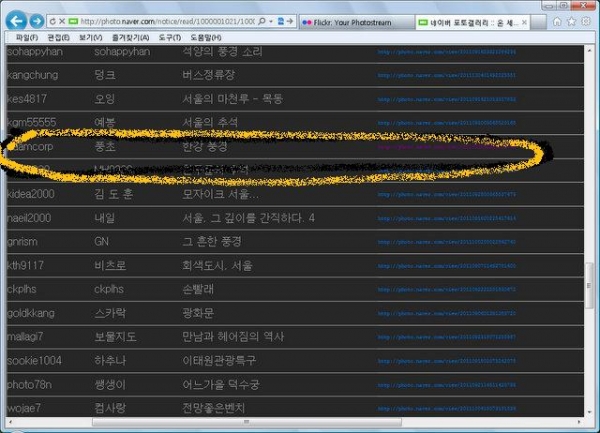Screen dimensions: 600x433
Task: Open photo link in goldkkang row
Action: [x=447, y=313]
